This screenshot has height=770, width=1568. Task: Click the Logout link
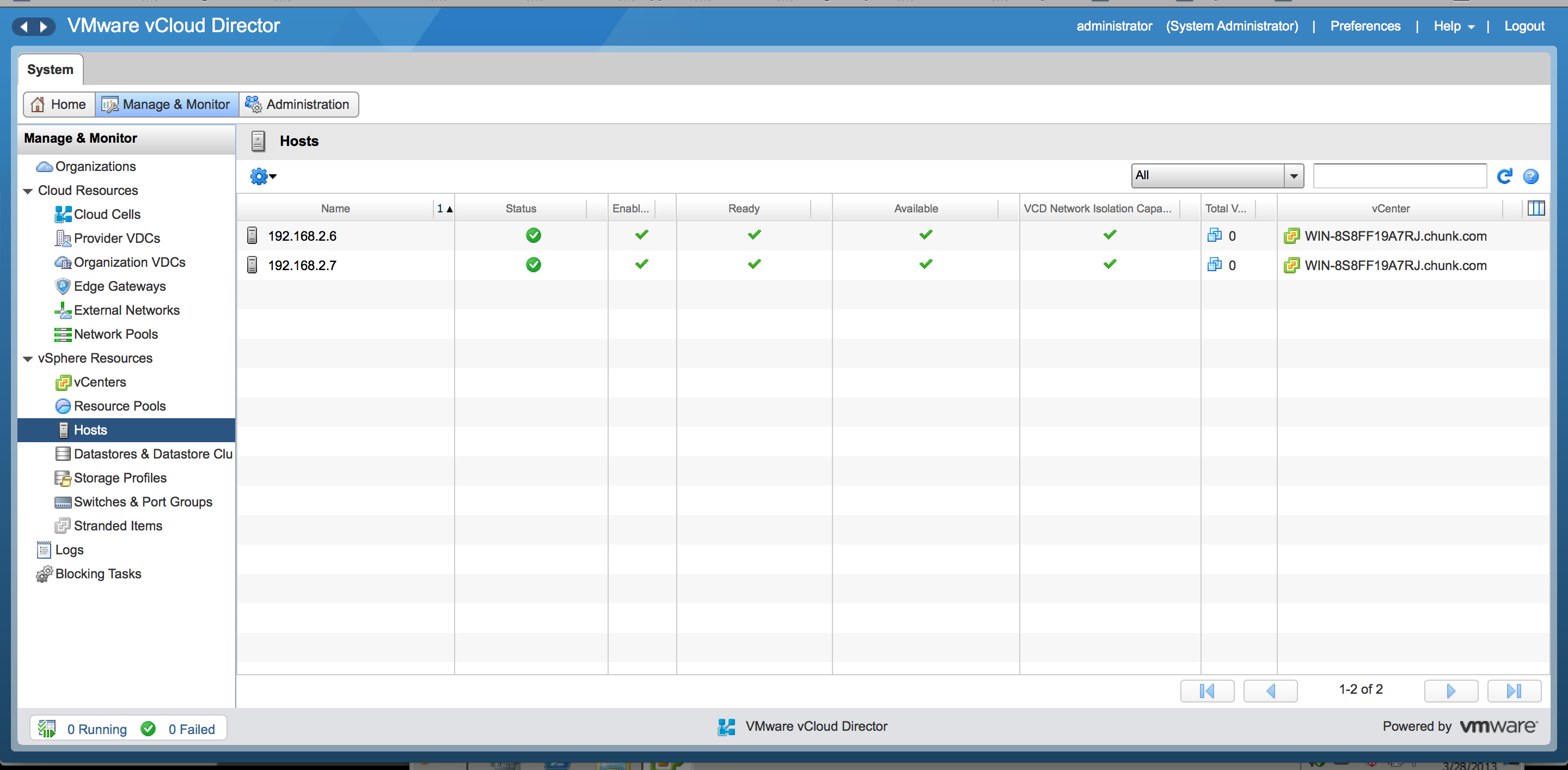point(1523,26)
